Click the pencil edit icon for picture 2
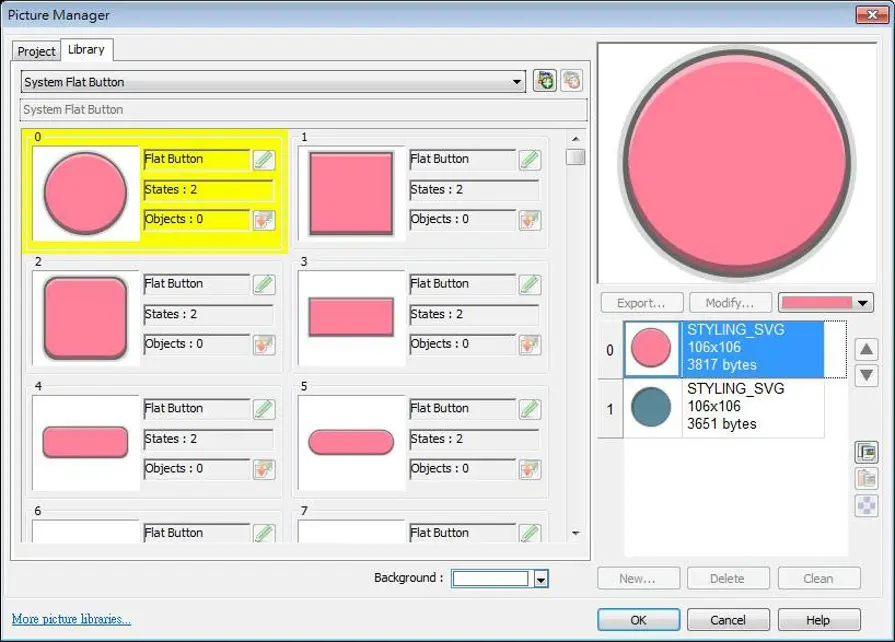Image resolution: width=895 pixels, height=642 pixels. pyautogui.click(x=264, y=284)
